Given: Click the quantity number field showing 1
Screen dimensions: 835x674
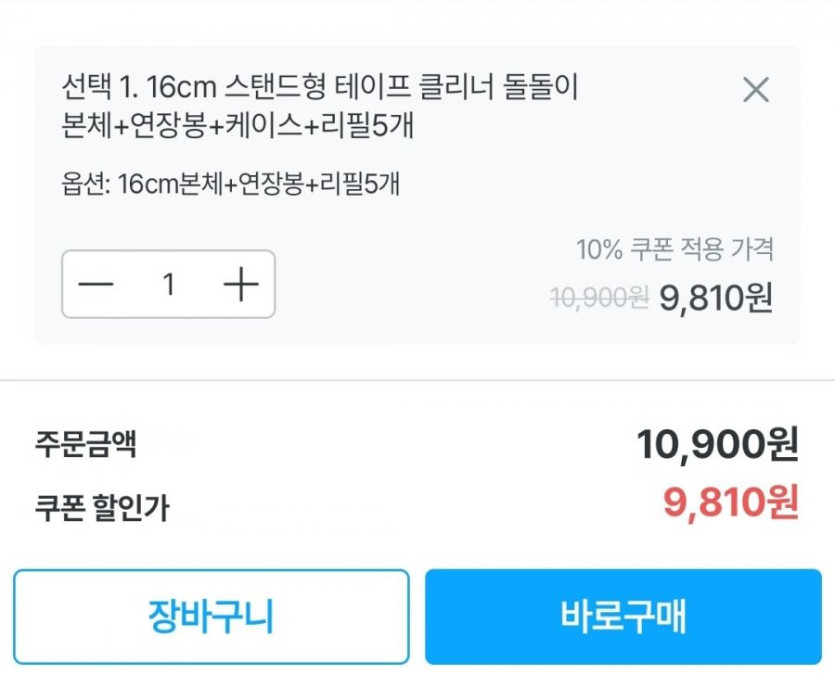Looking at the screenshot, I should pos(169,285).
